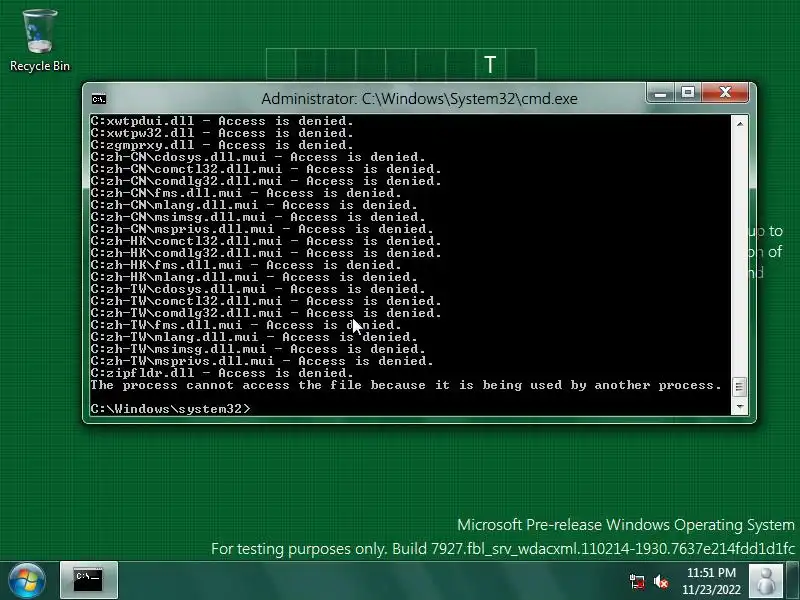Image resolution: width=800 pixels, height=600 pixels.
Task: Click the 'zh-TW\msimsg.dll.mui' output line
Action: tap(258, 349)
